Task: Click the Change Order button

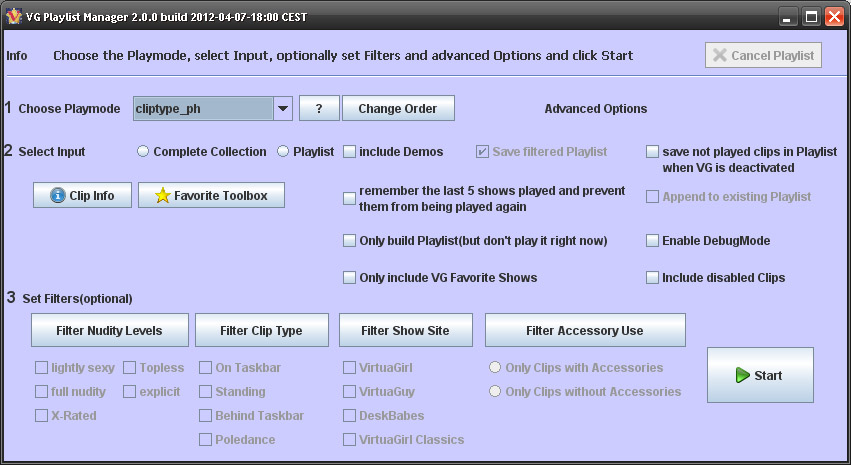Action: click(x=397, y=108)
